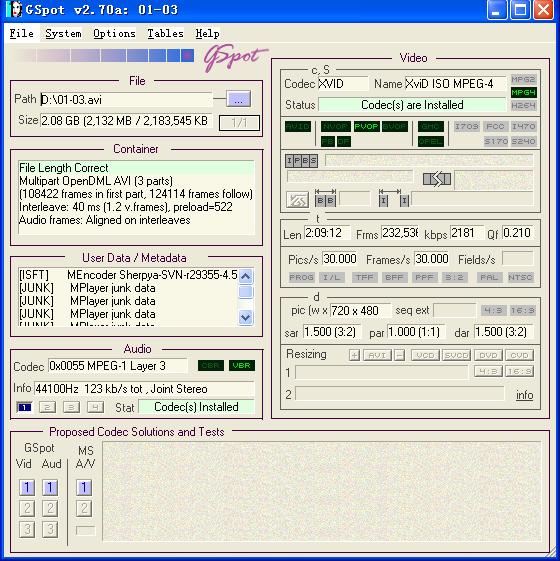This screenshot has height=561, width=560.
Task: Open the Tables menu
Action: click(165, 33)
